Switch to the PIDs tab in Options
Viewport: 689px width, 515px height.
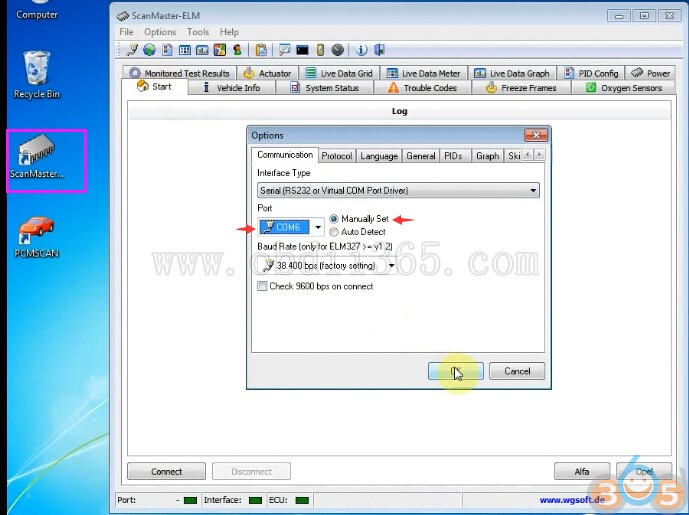click(453, 156)
